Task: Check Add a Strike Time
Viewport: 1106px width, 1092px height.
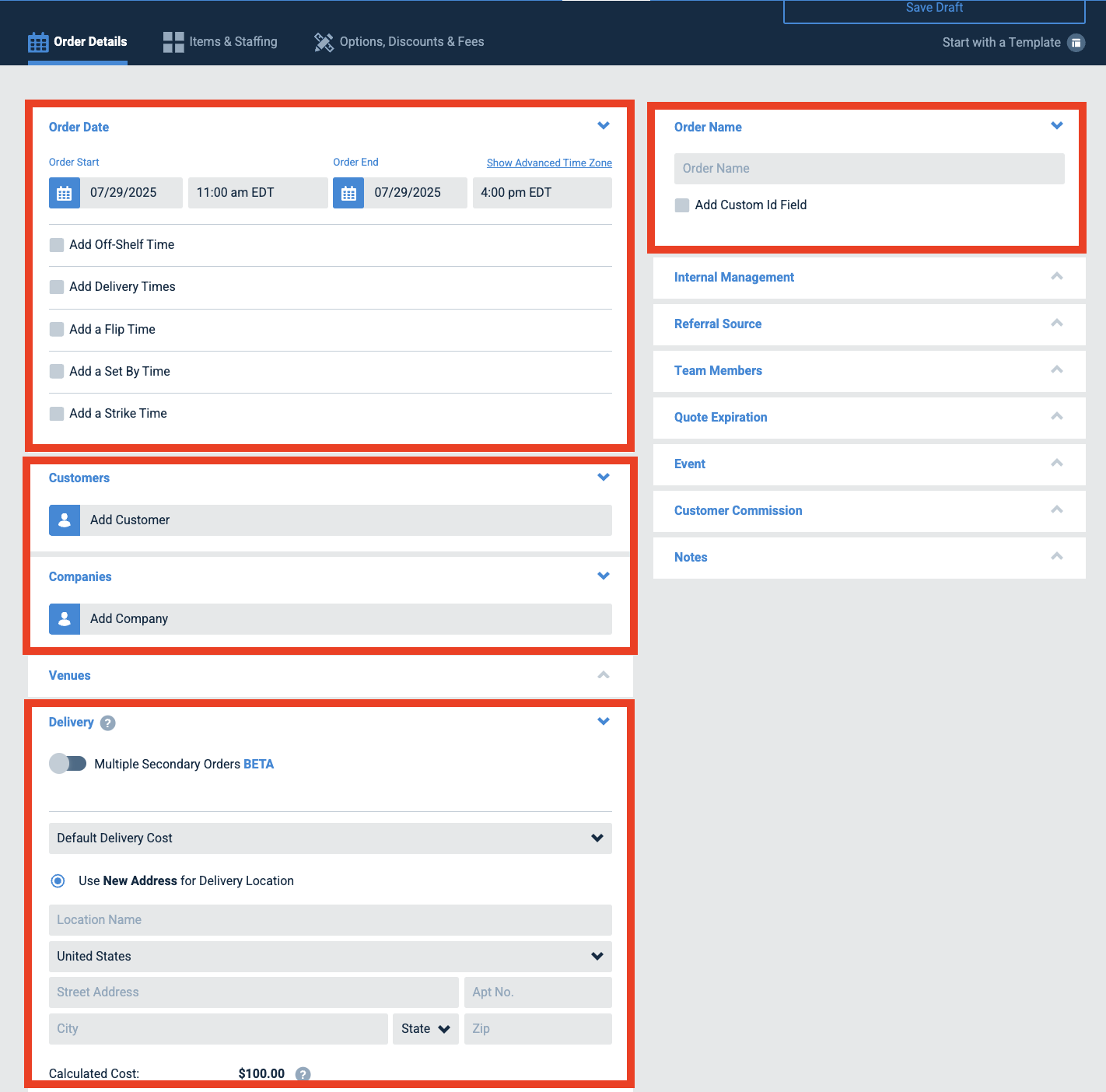Action: 57,414
